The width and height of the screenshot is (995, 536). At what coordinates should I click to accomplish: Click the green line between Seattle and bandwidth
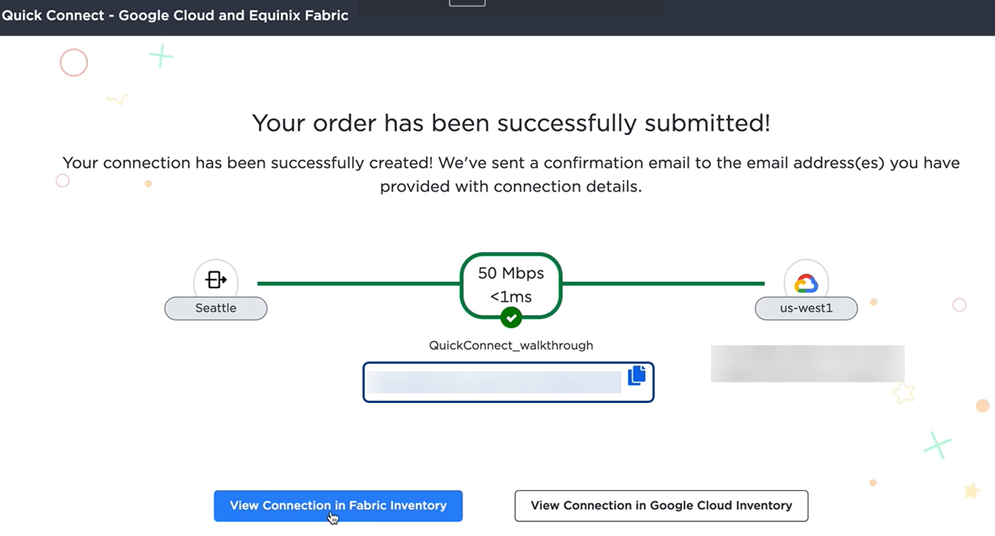pyautogui.click(x=359, y=284)
